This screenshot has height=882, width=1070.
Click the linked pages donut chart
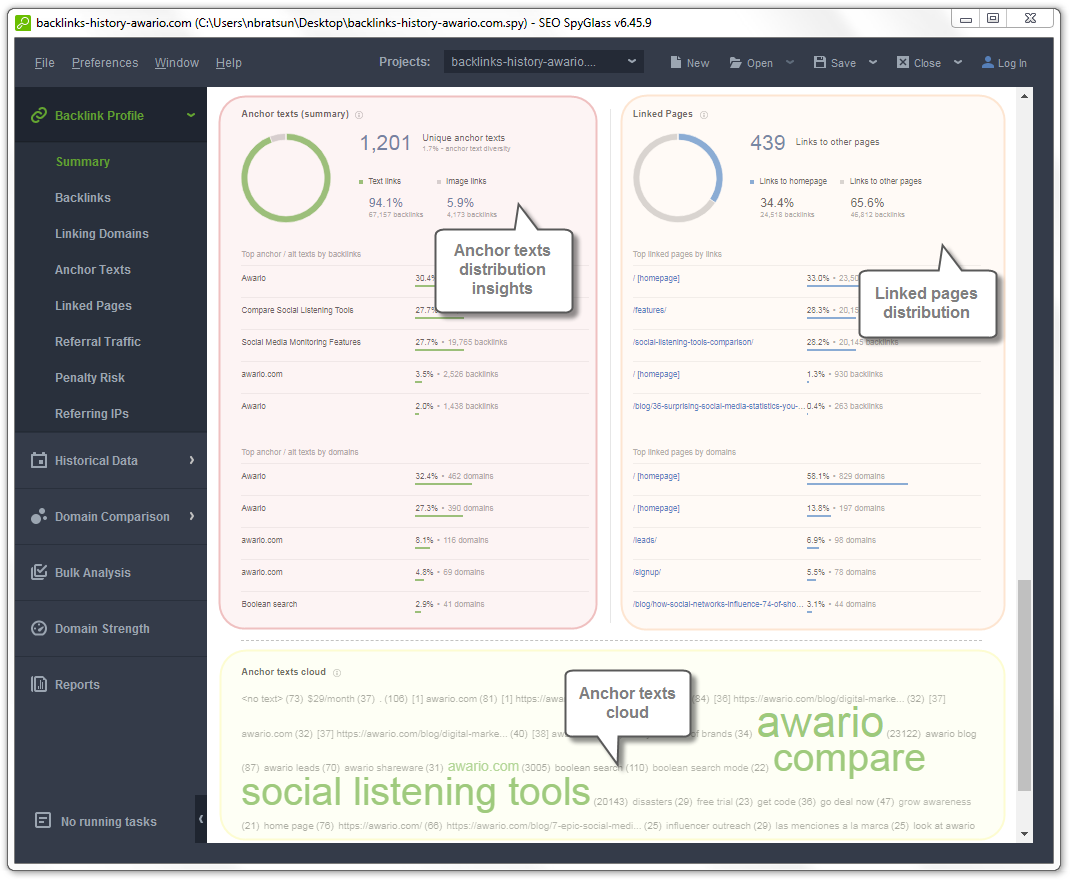click(678, 178)
